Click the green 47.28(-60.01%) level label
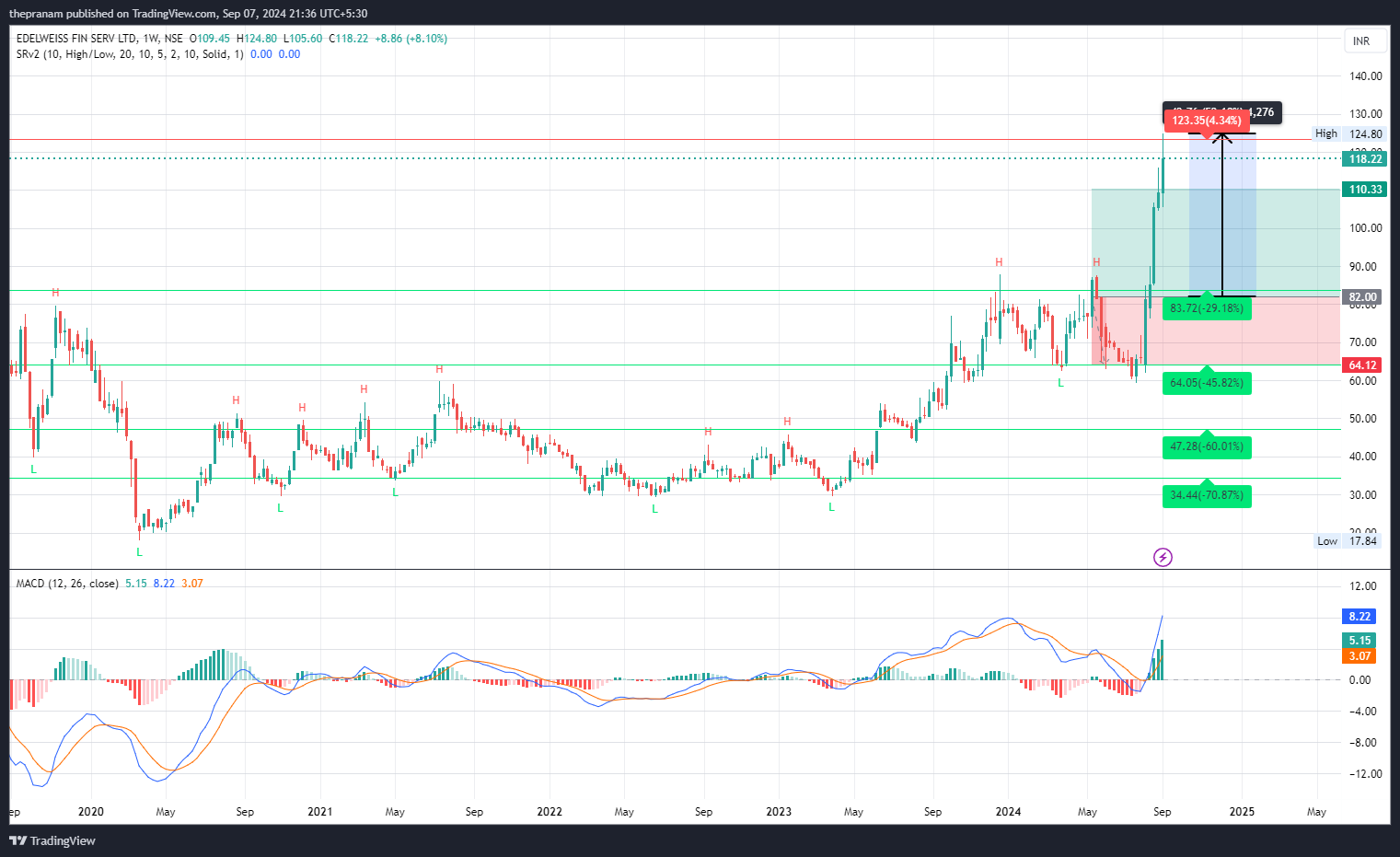This screenshot has width=1400, height=857. [1207, 446]
